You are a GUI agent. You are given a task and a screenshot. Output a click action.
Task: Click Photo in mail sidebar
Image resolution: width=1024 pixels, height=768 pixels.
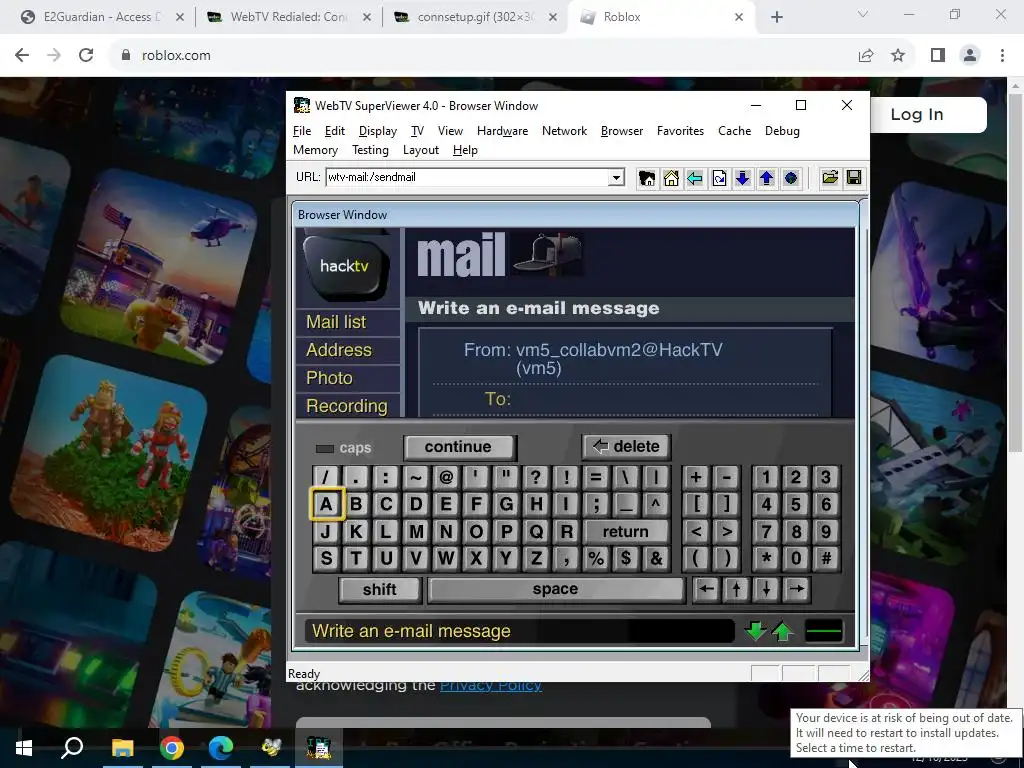(x=329, y=378)
